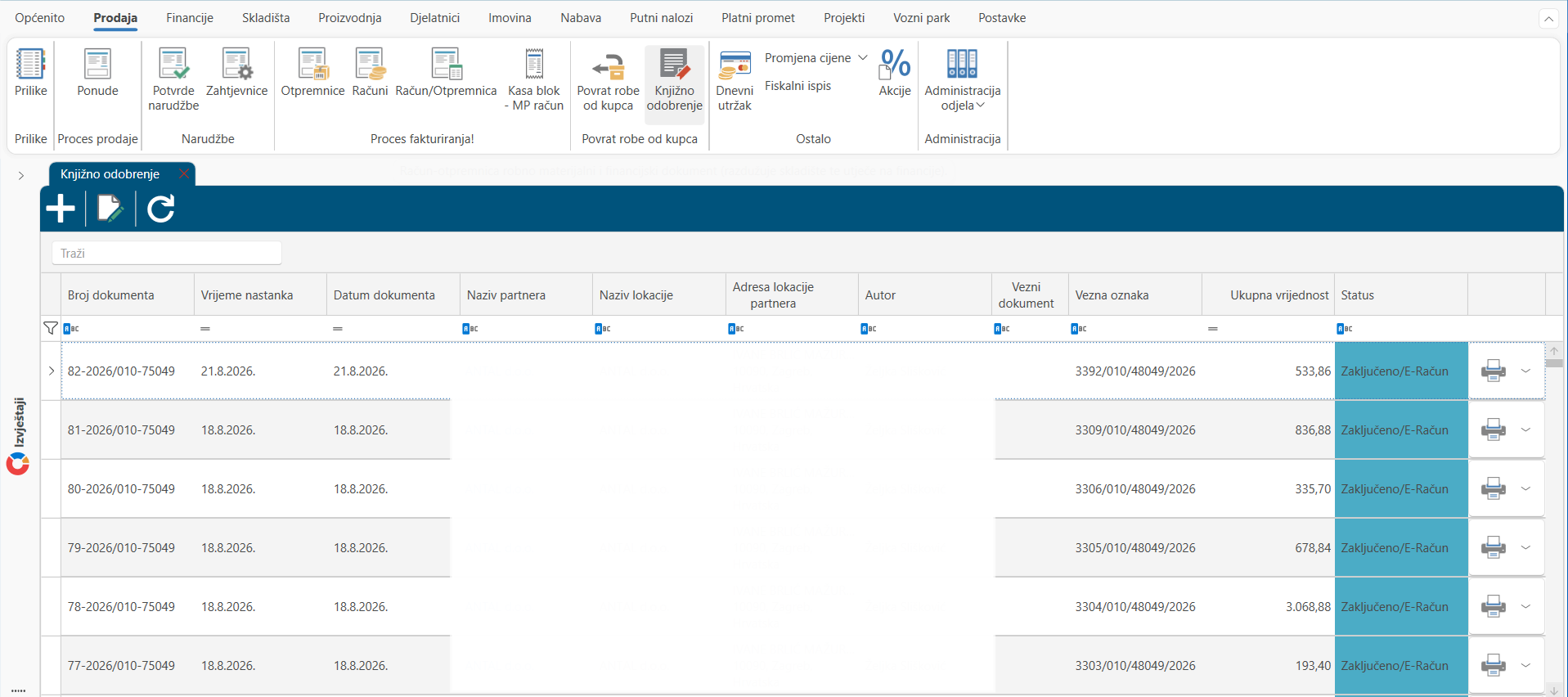
Task: Open Ponude from the sales ribbon
Action: (x=97, y=73)
